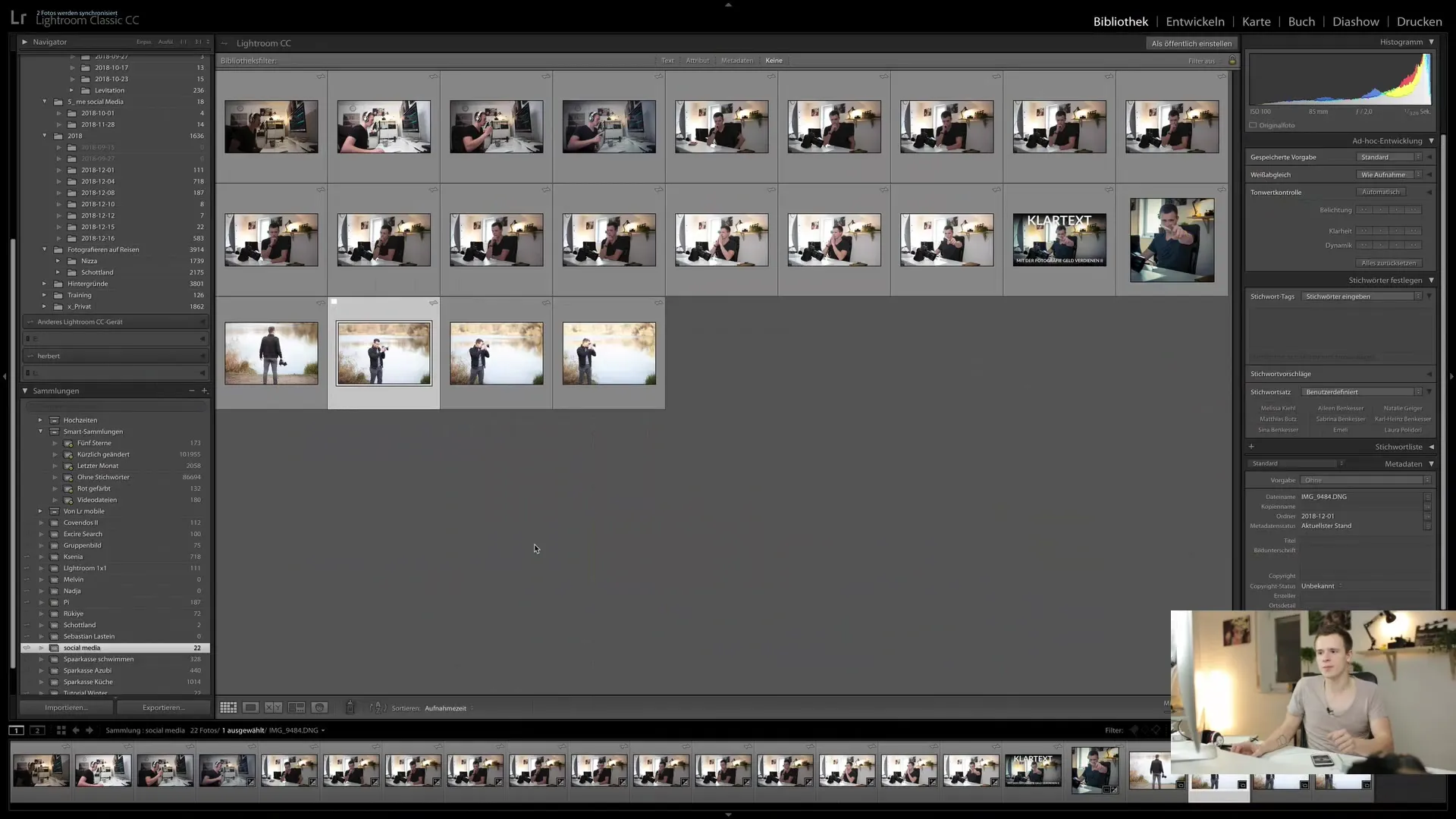Switch to Diashow module
The width and height of the screenshot is (1456, 819).
click(1356, 21)
